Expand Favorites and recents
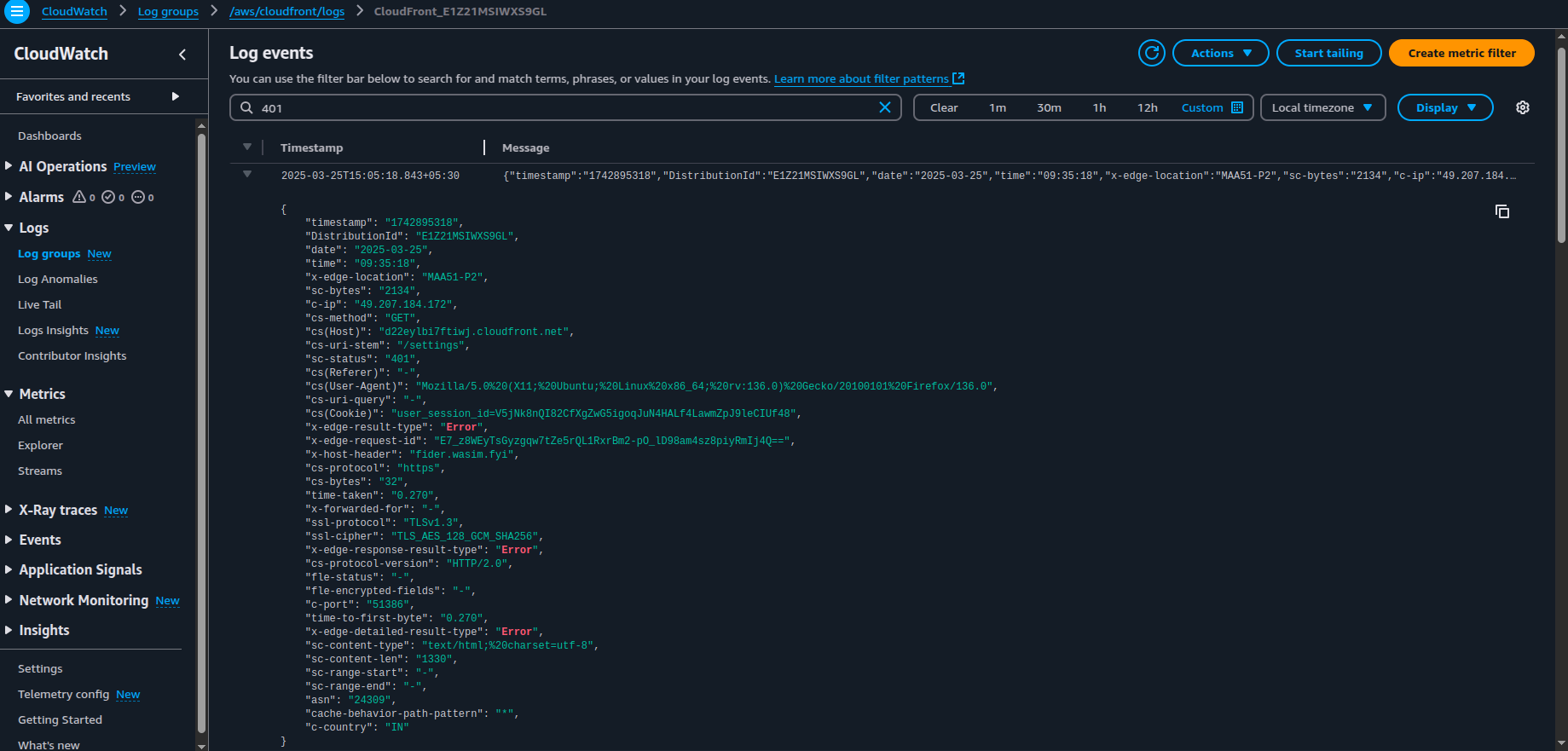This screenshot has width=1568, height=751. [176, 96]
